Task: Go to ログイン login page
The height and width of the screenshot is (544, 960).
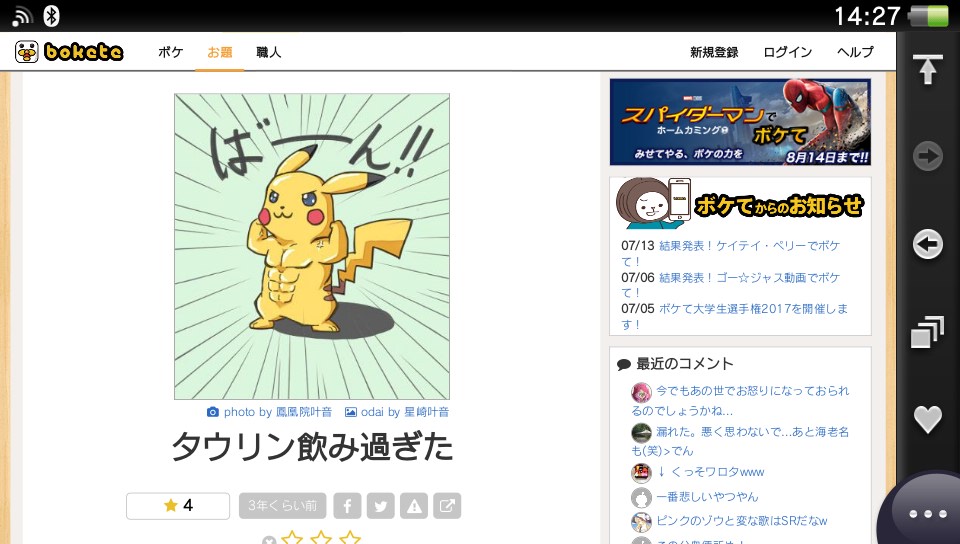Action: point(787,52)
